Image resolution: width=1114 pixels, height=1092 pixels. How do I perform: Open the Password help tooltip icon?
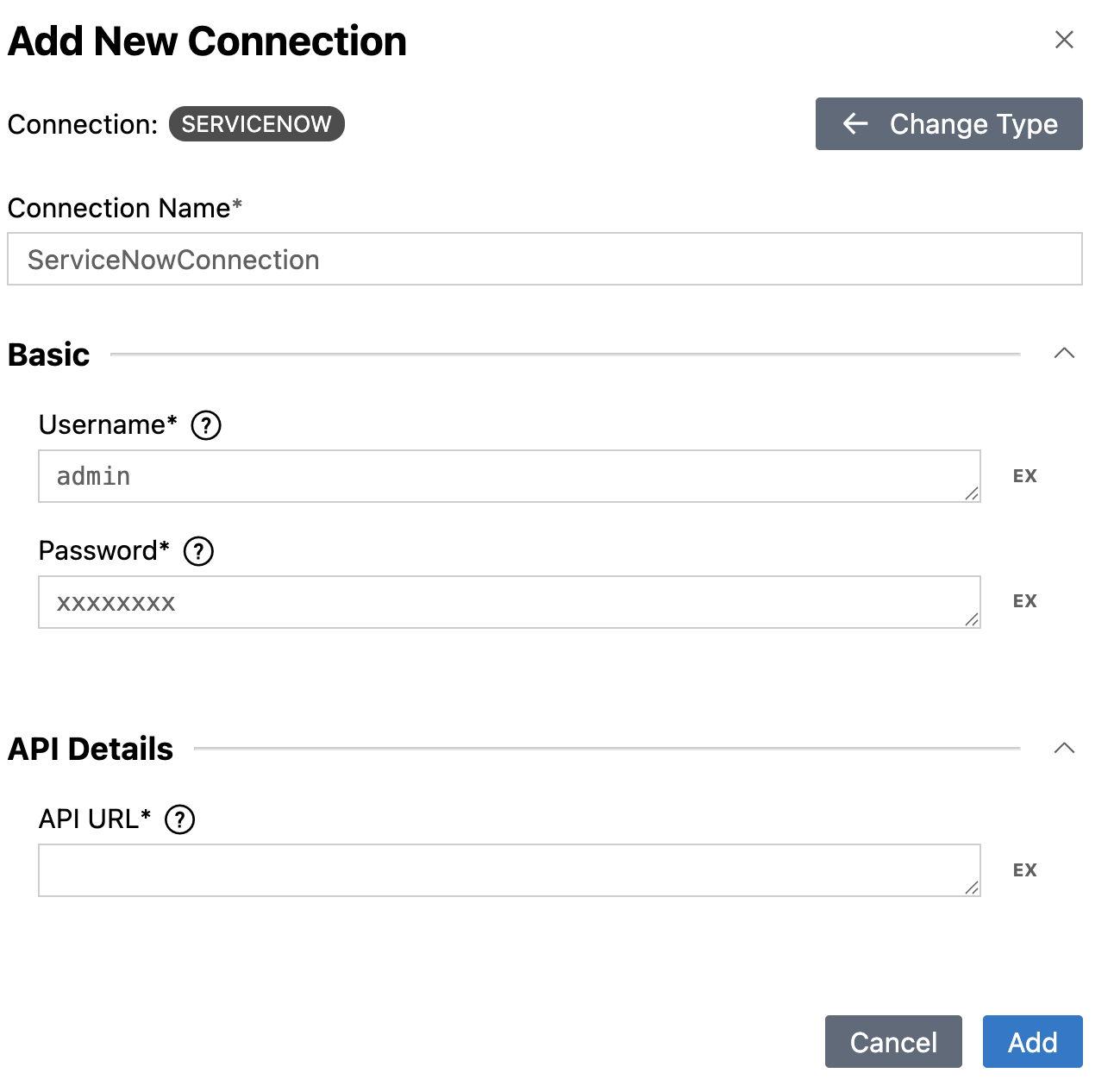point(197,551)
